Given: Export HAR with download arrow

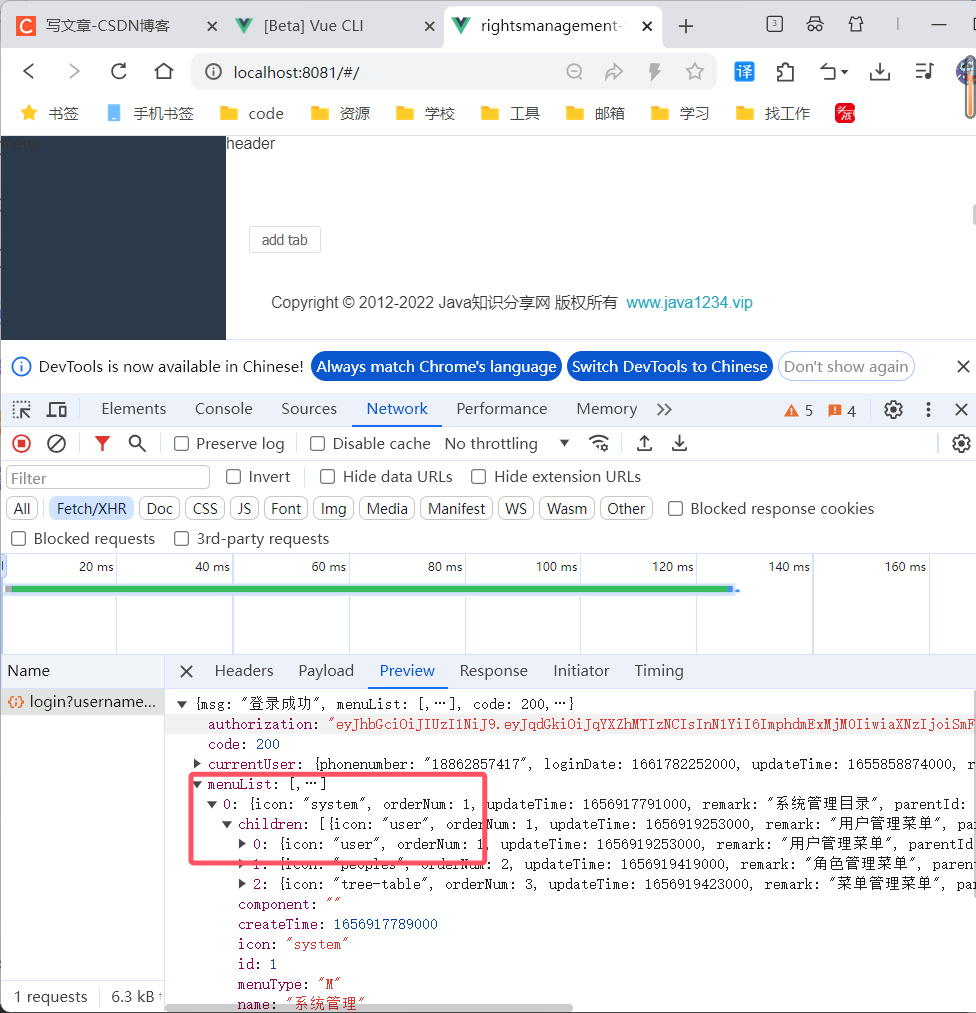Looking at the screenshot, I should click(x=680, y=444).
